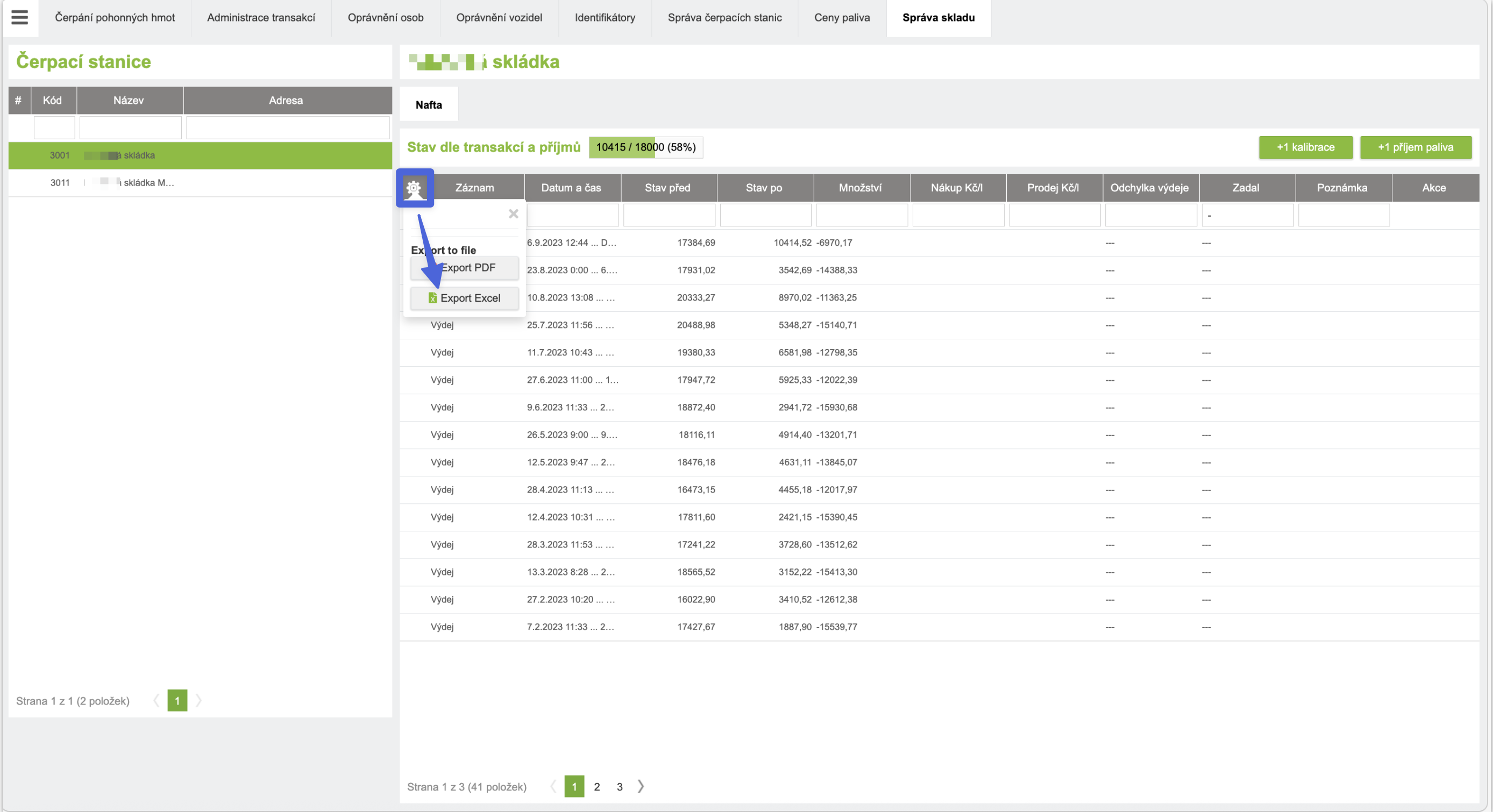
Task: Go to page 2 of records
Action: [x=596, y=787]
